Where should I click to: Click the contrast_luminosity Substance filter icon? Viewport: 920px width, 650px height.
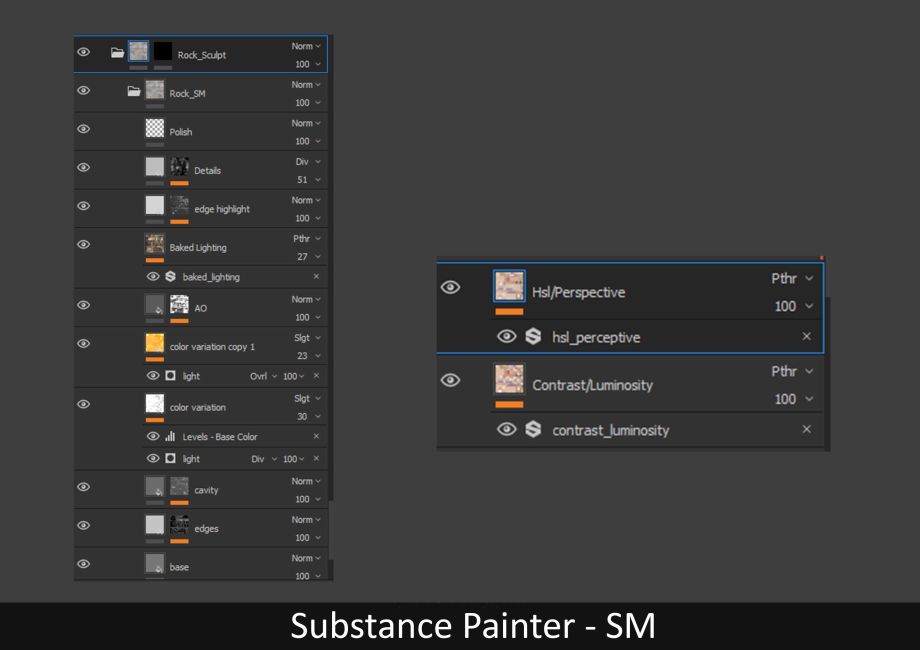tap(533, 429)
